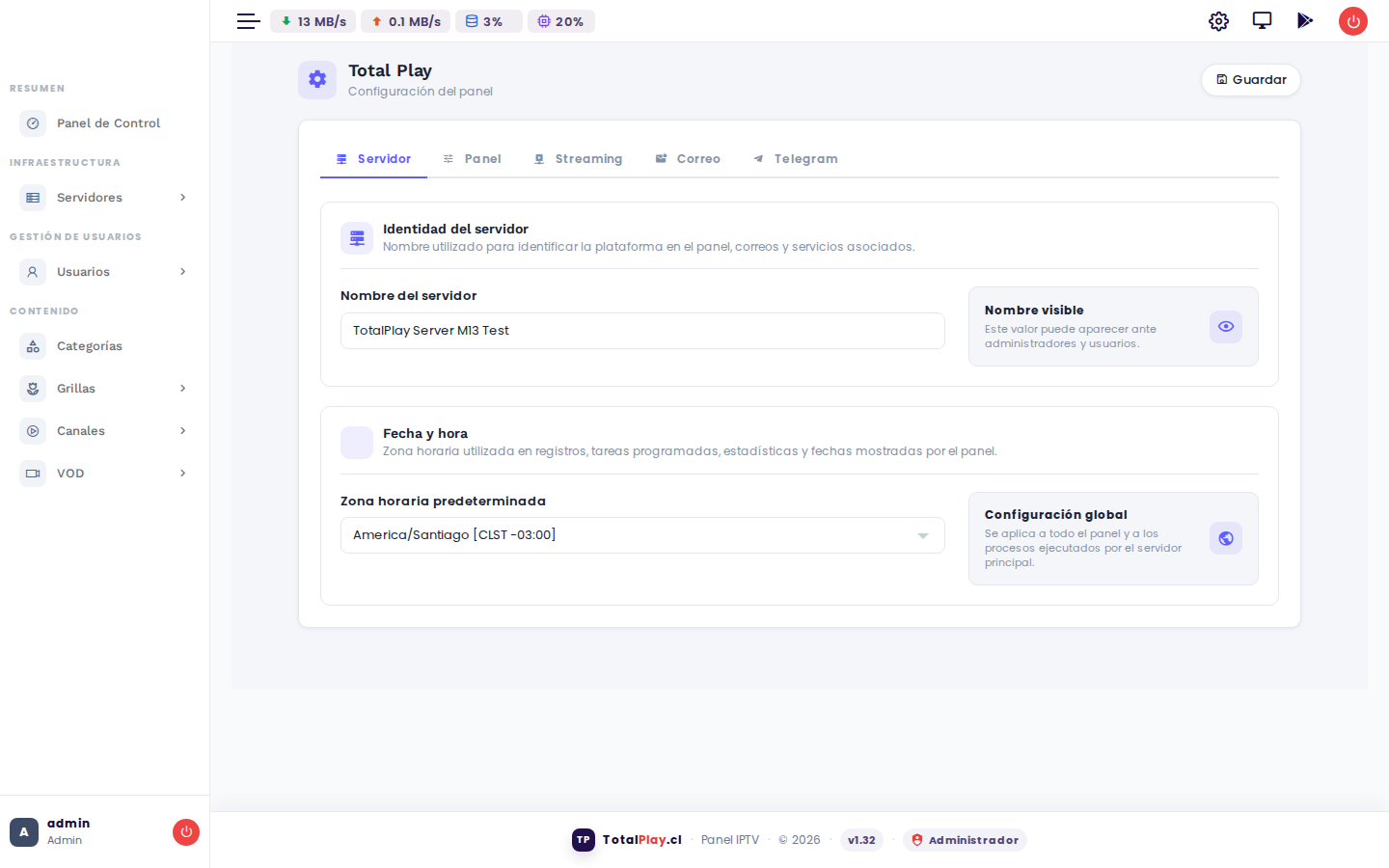This screenshot has width=1389, height=868.
Task: Click the Panel IPTV footer text
Action: pyautogui.click(x=730, y=840)
